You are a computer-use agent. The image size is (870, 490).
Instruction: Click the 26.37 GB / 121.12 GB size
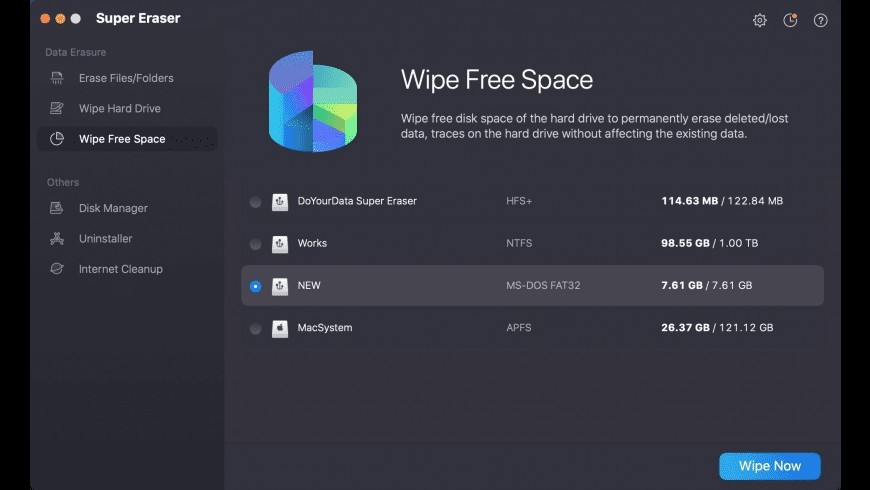(717, 327)
